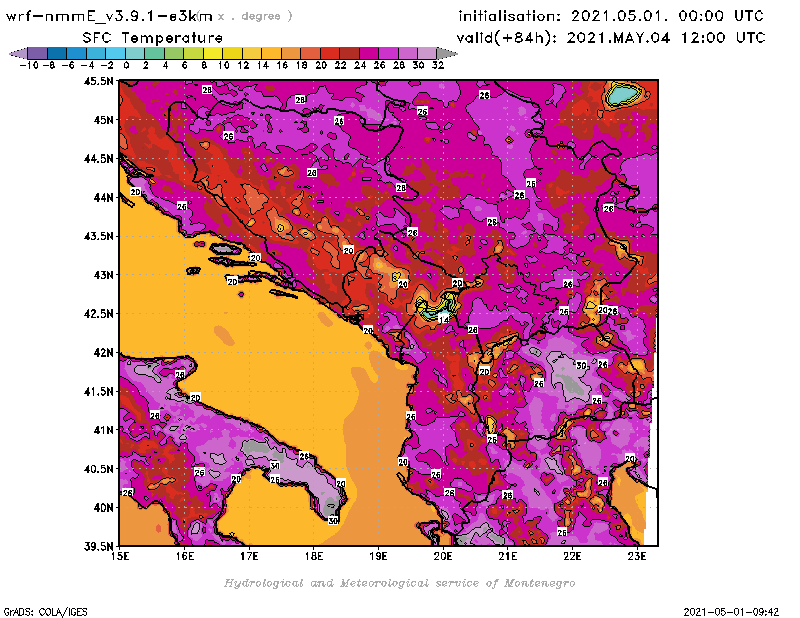Click the longitude label 16E
The height and width of the screenshot is (618, 800).
coord(185,556)
